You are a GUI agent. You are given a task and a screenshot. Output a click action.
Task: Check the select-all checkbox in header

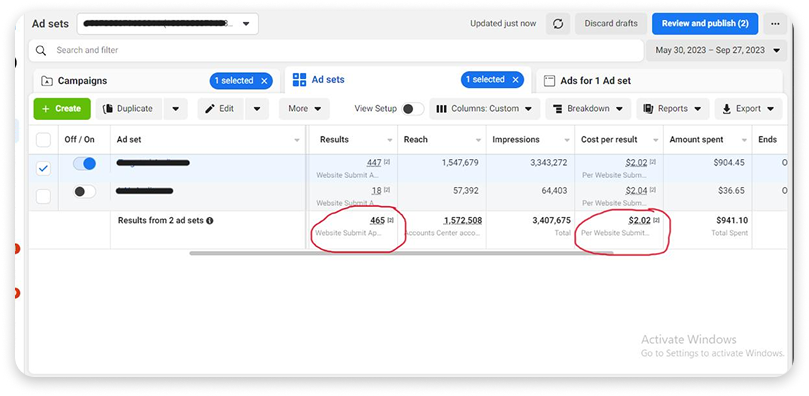tap(43, 140)
